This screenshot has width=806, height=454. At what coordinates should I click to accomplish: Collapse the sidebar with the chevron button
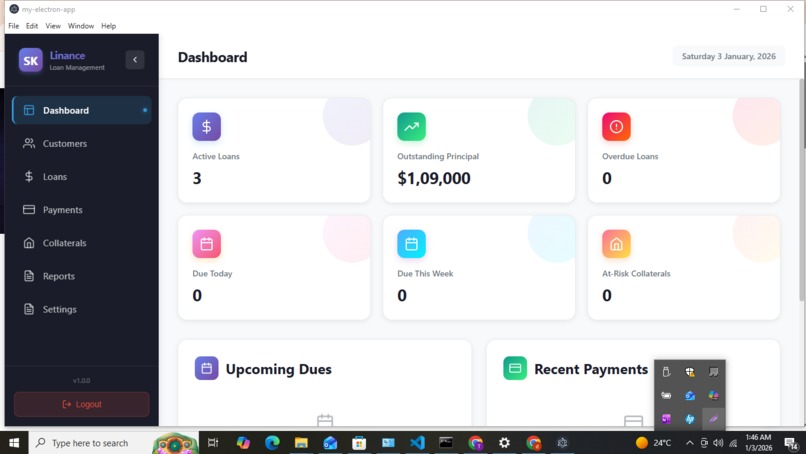pos(135,60)
